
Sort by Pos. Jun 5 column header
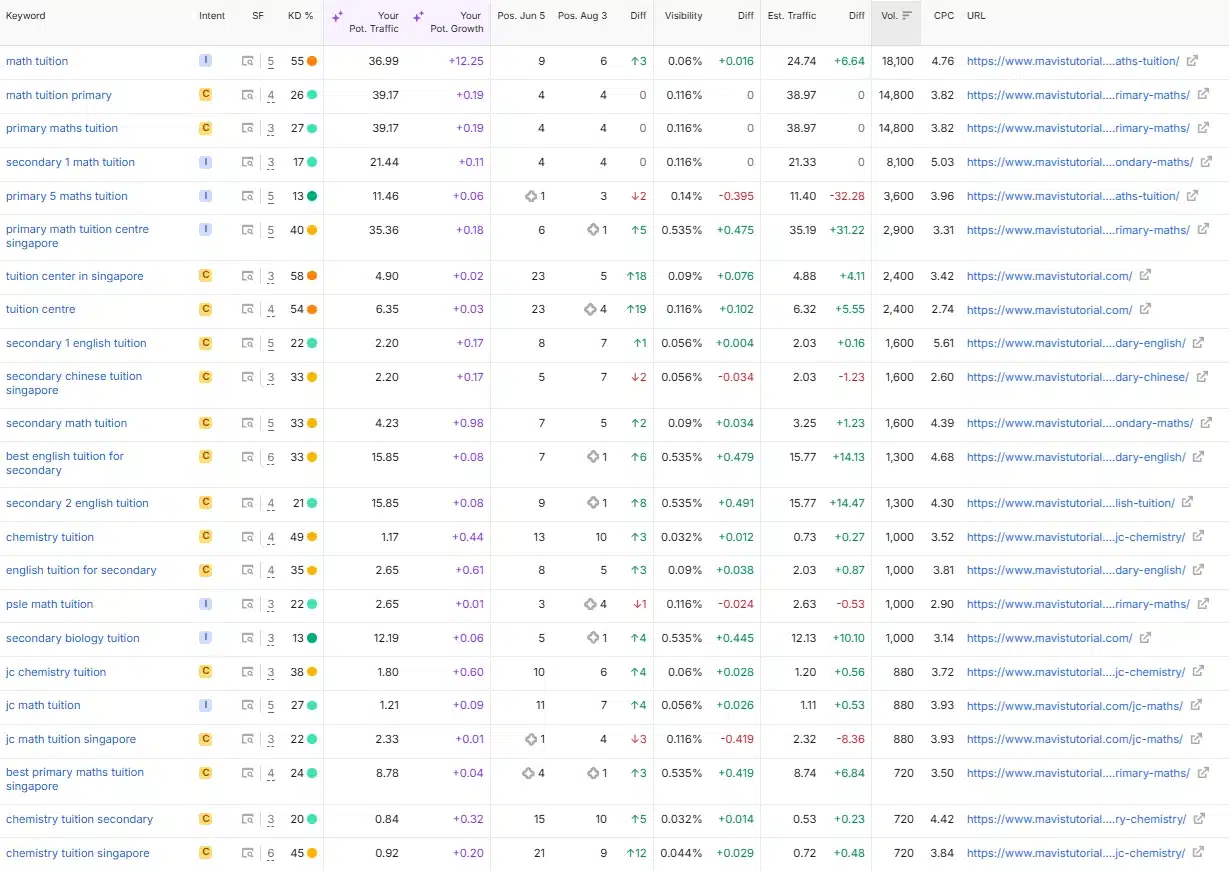click(521, 16)
